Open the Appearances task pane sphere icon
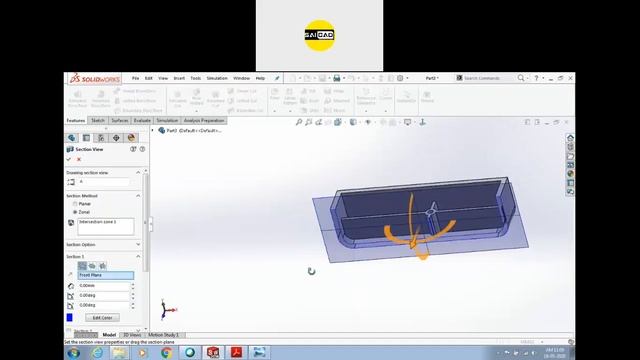 tap(570, 174)
